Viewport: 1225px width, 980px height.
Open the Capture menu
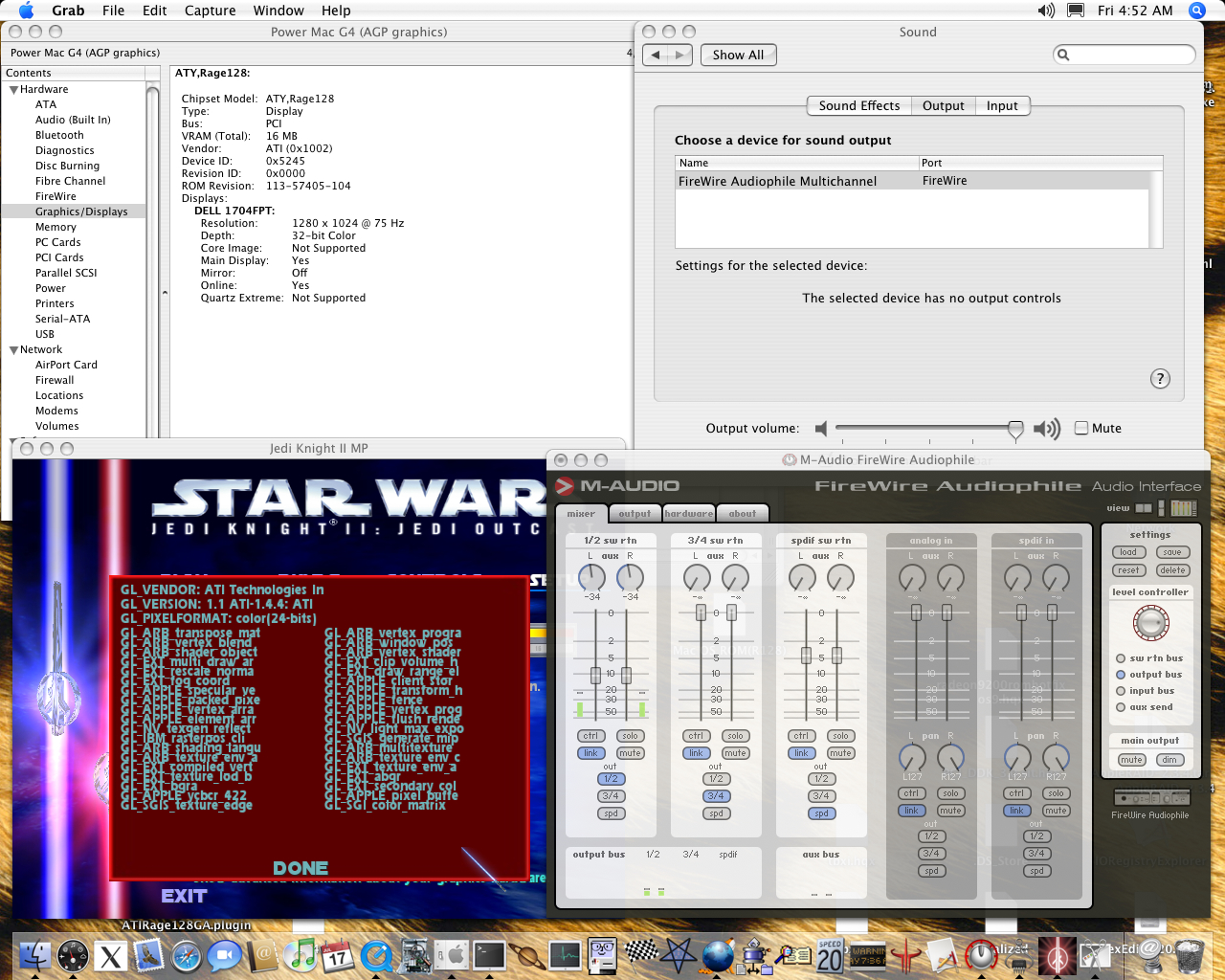(x=210, y=11)
